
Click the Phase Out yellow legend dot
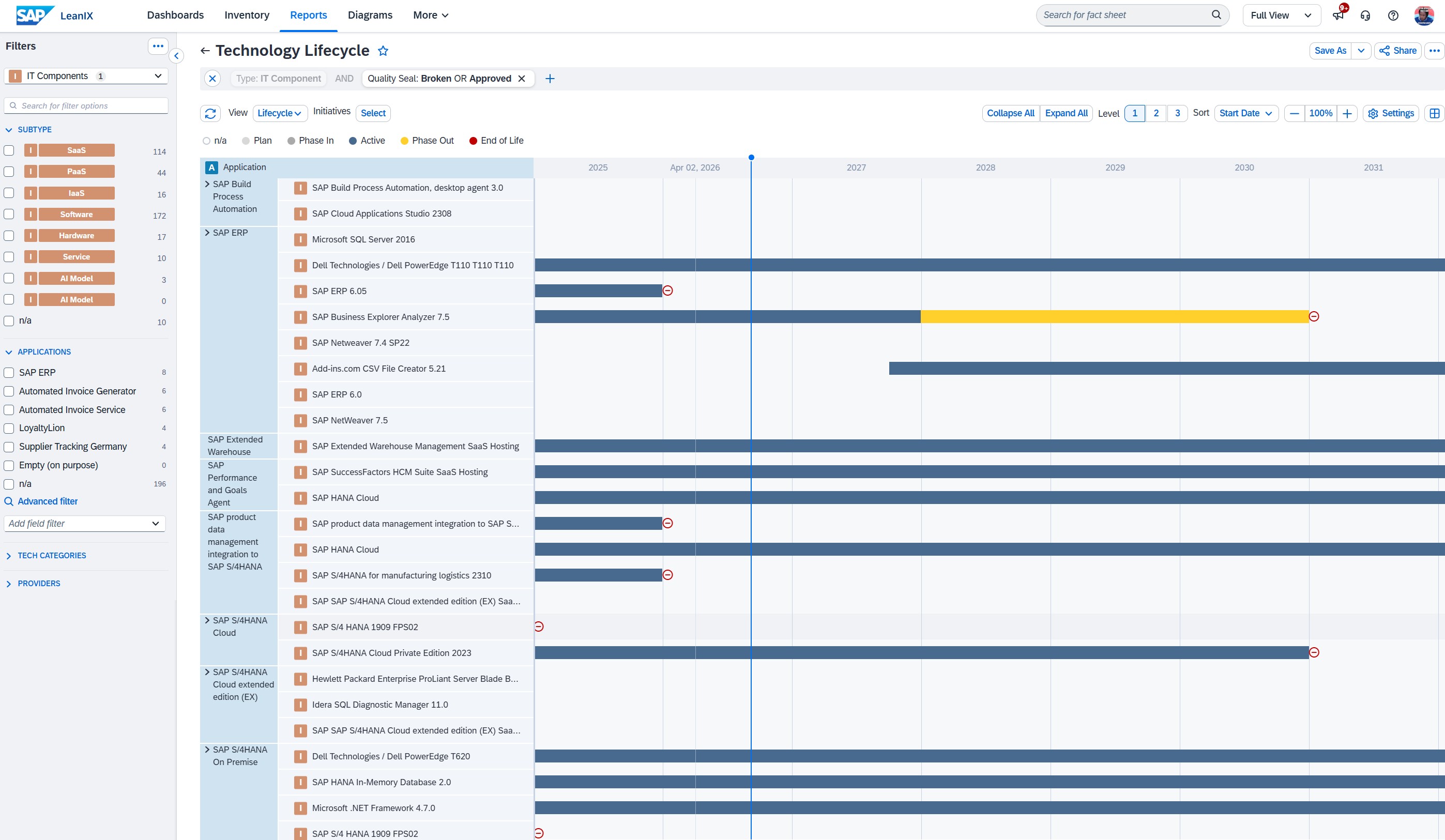tap(404, 141)
